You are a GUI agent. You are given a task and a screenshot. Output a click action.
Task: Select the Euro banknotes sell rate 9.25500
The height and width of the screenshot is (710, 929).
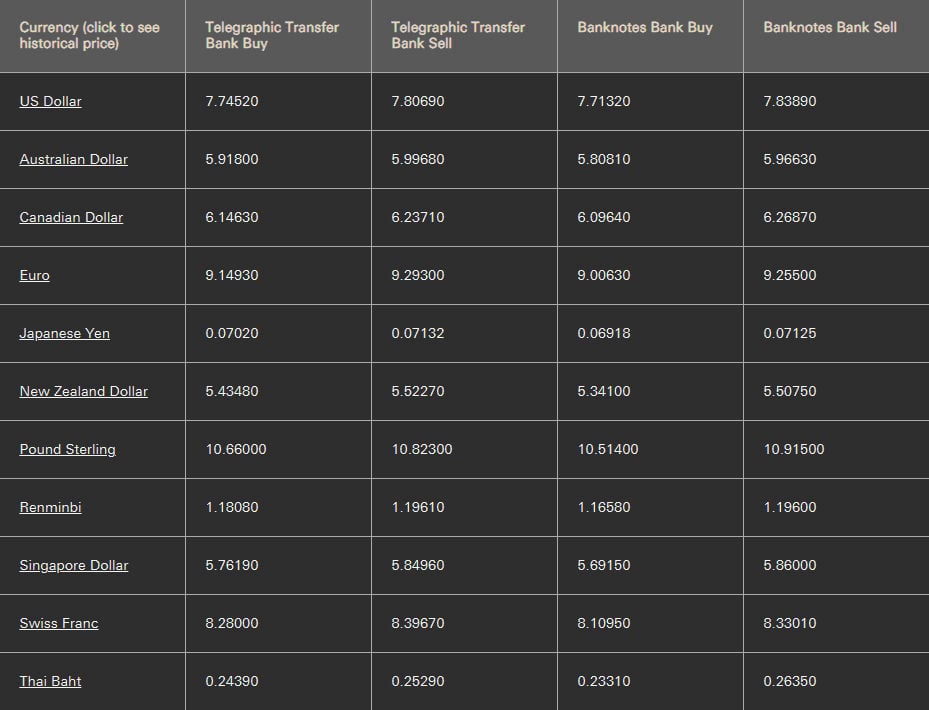click(790, 275)
